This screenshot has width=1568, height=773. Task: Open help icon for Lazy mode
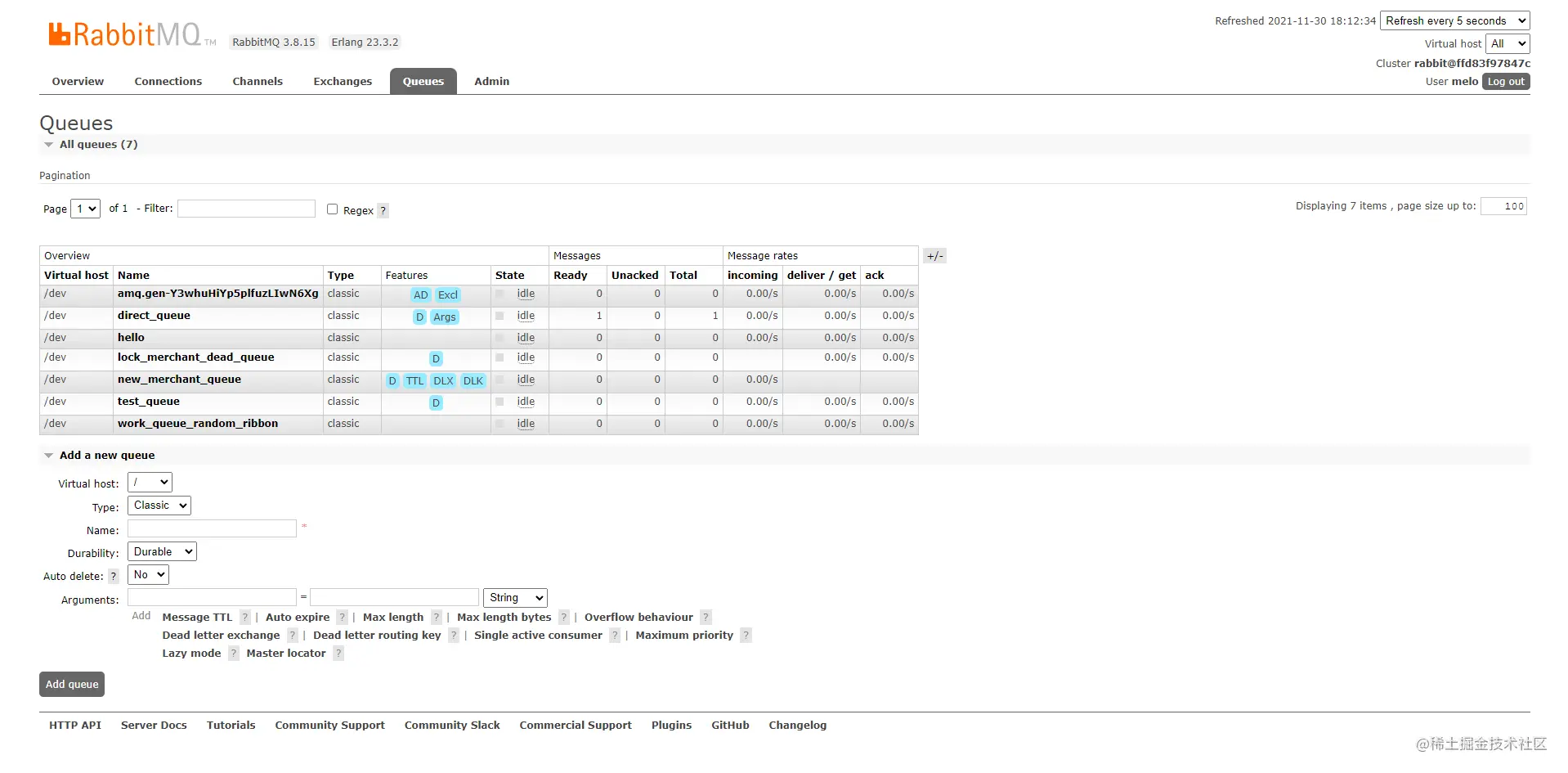[234, 654]
